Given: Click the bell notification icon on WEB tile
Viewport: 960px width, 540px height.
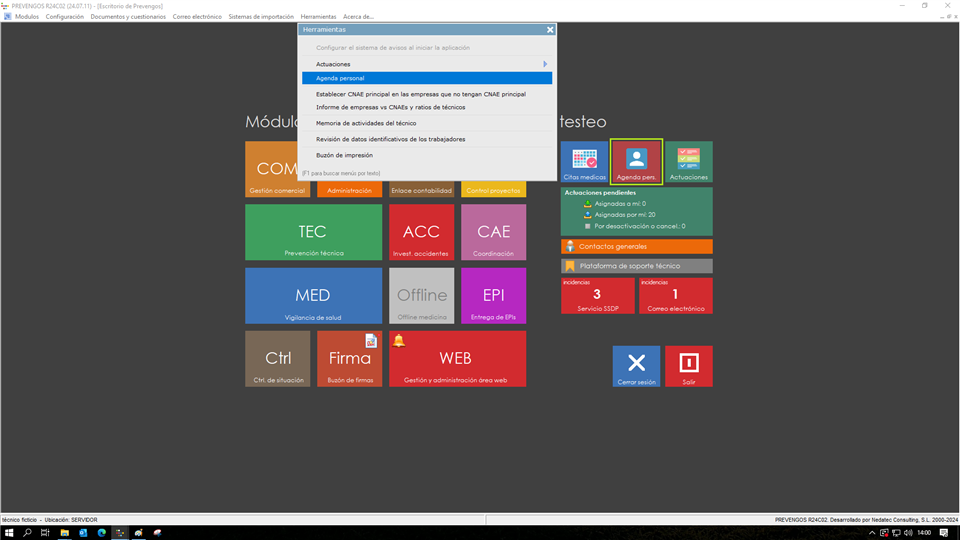Looking at the screenshot, I should pos(399,341).
